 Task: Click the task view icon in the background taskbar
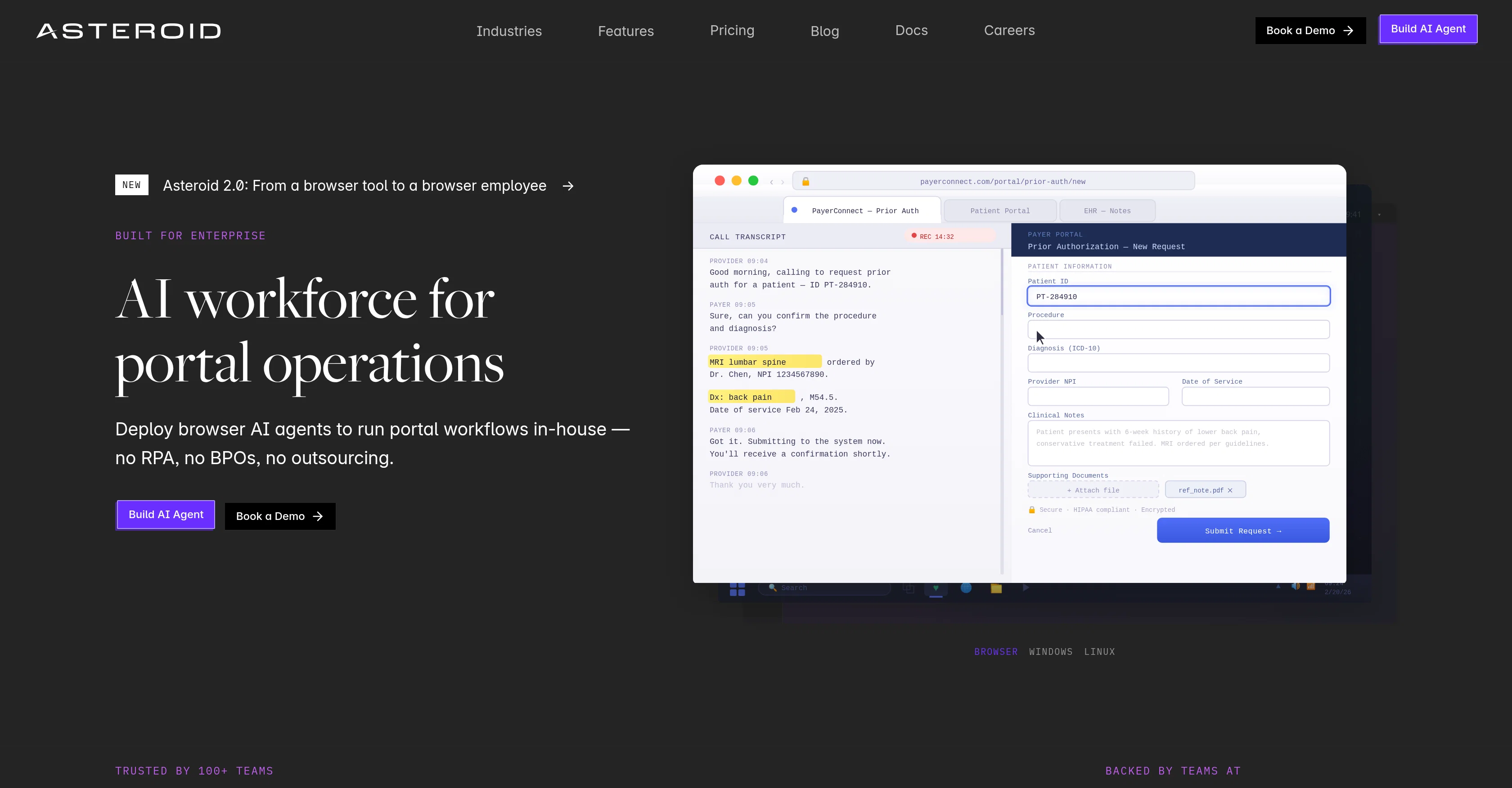pos(909,588)
